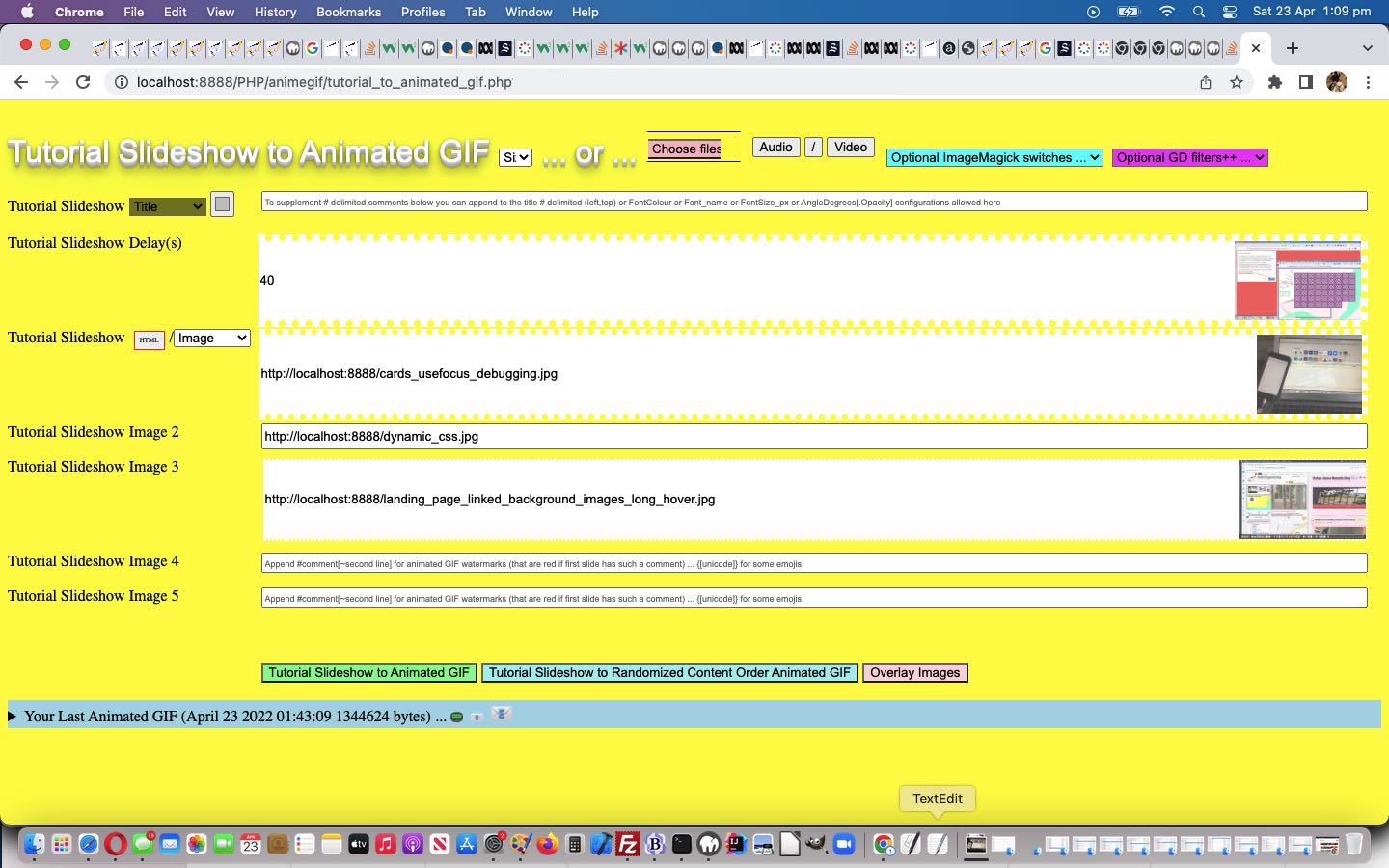Screen dimensions: 1389x868
Task: Open the Bookmarks menu
Action: (x=348, y=12)
